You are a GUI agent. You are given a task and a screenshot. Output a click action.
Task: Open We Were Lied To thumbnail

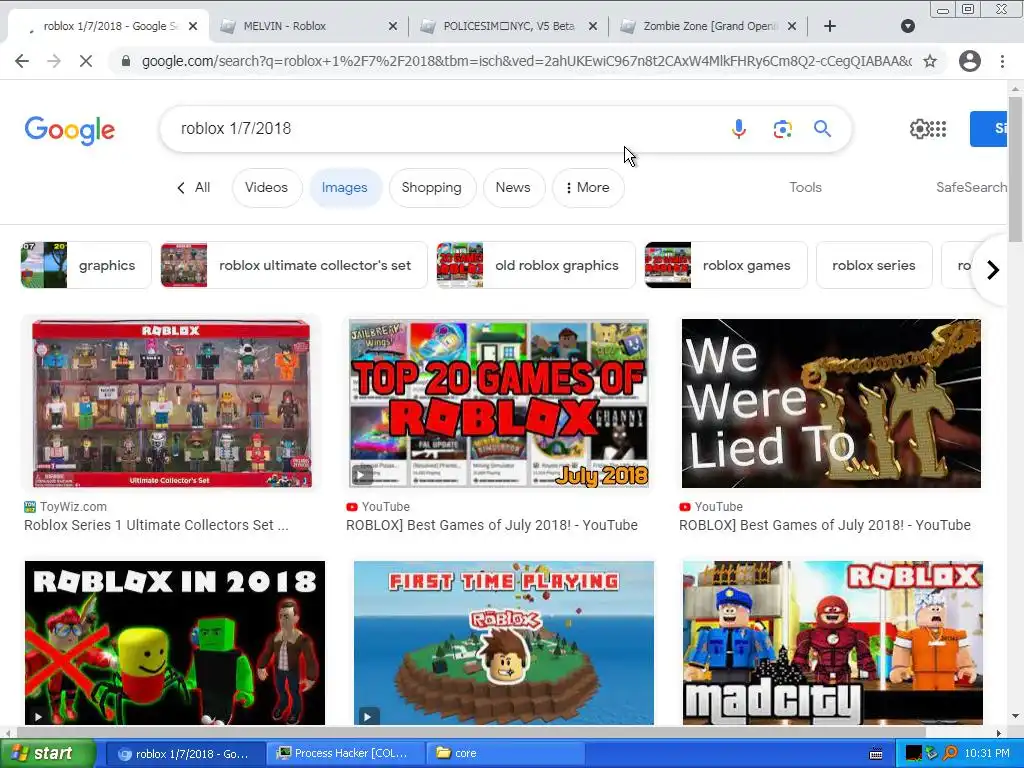click(831, 403)
